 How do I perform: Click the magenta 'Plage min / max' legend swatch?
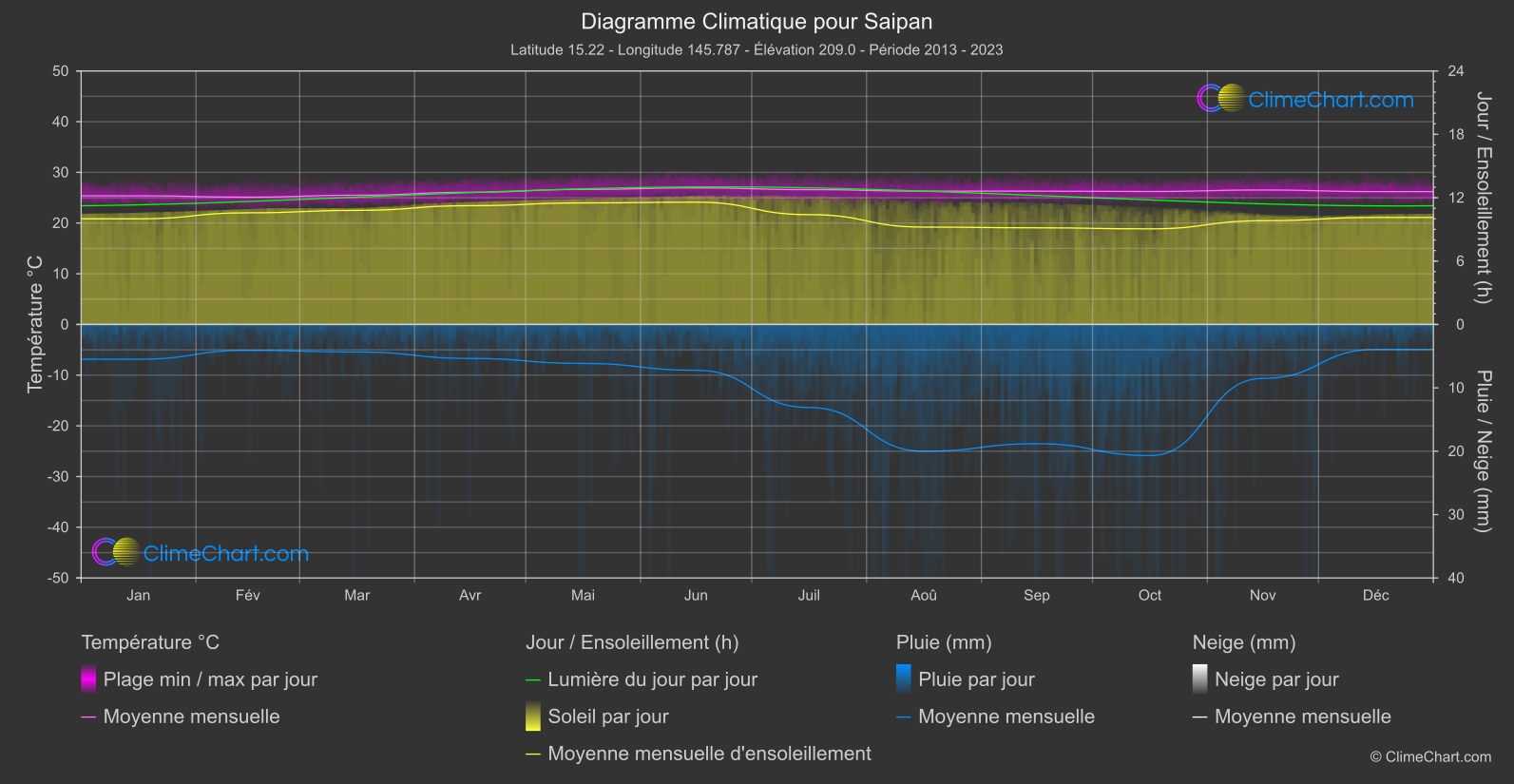88,679
